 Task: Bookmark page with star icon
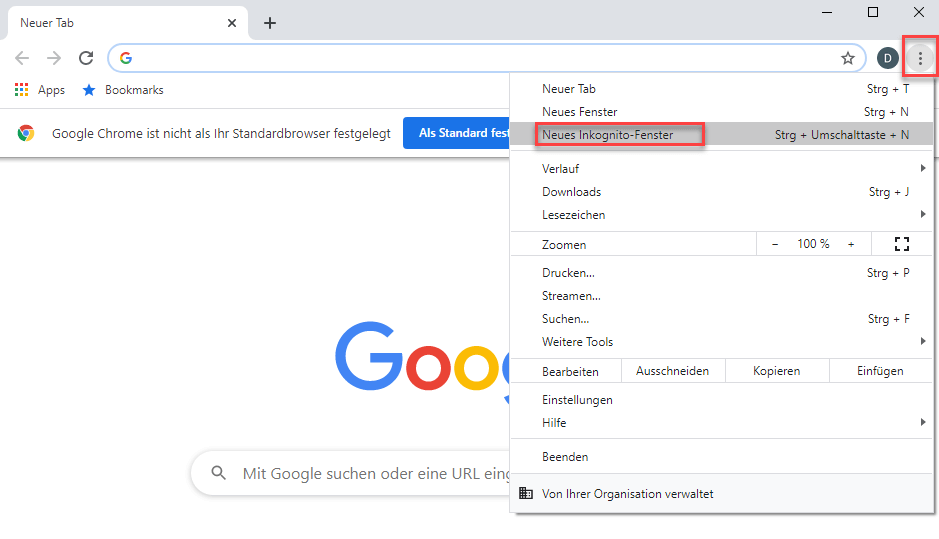[848, 58]
